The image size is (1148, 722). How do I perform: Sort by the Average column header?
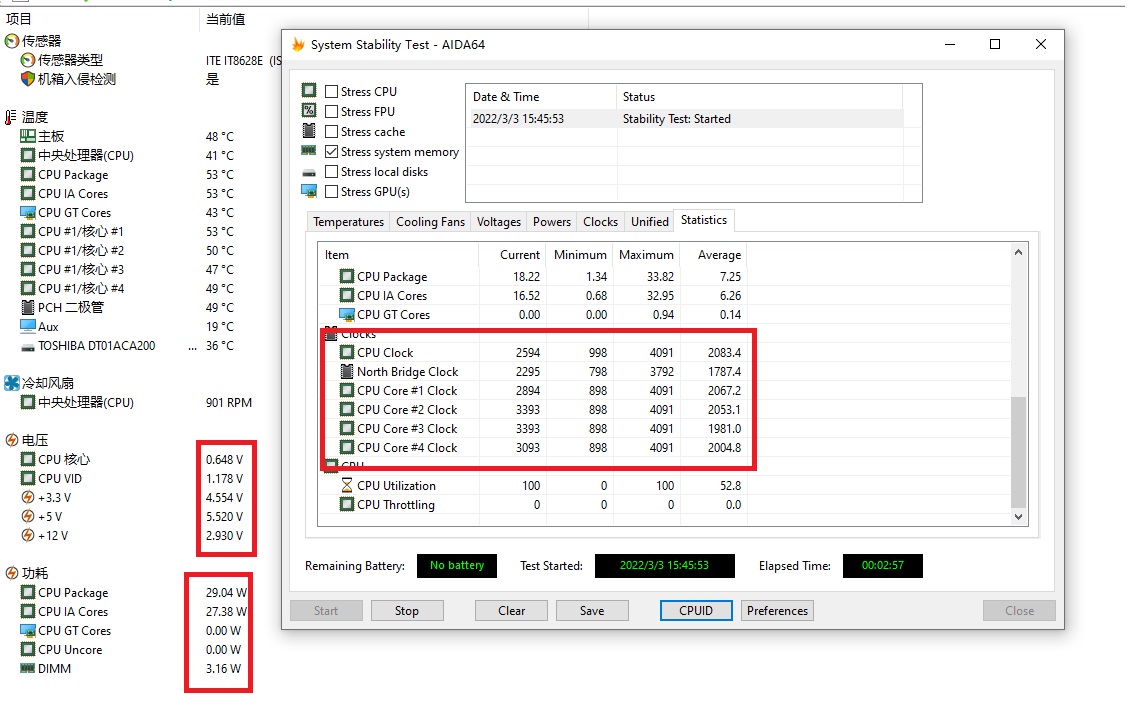(718, 255)
